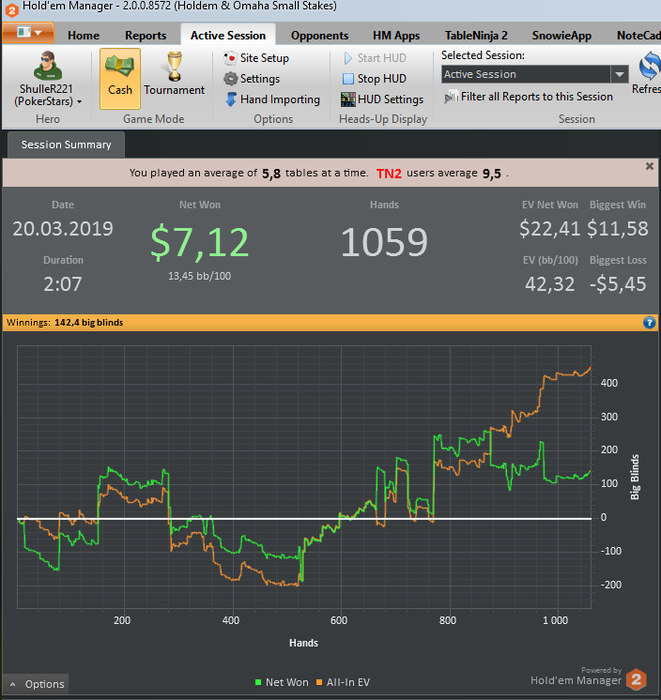Click the Duration value 2:07
Screen dimensions: 661x700
(x=63, y=284)
